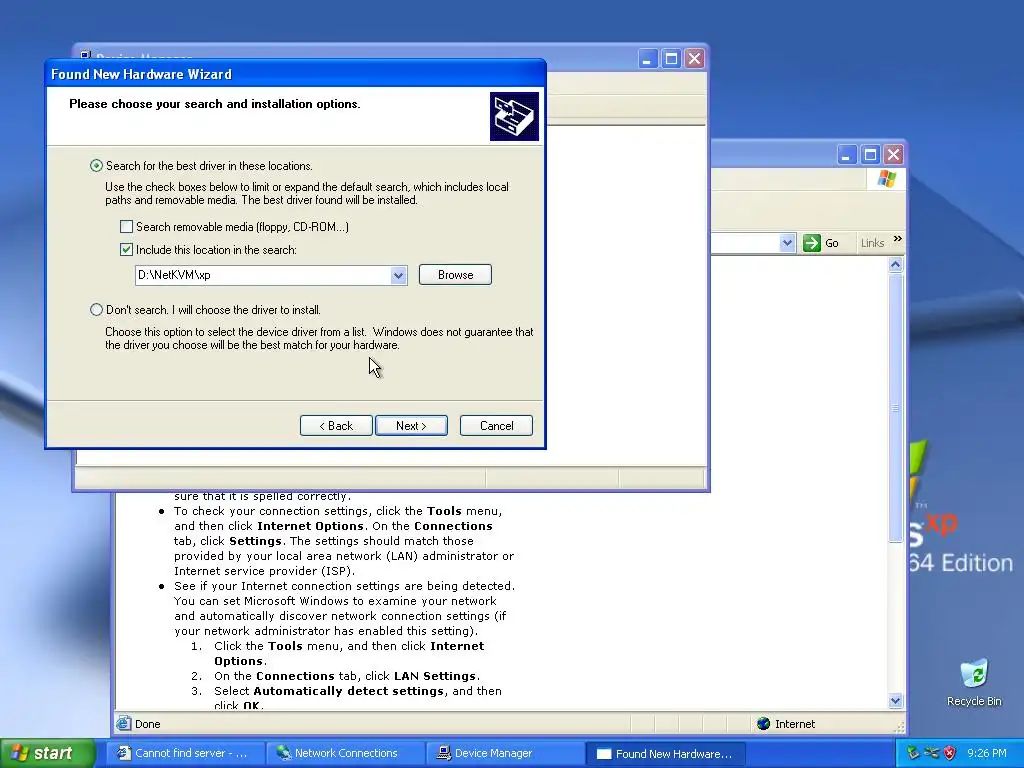The image size is (1024, 768).
Task: Minimize the Device Manager window
Action: 647,59
